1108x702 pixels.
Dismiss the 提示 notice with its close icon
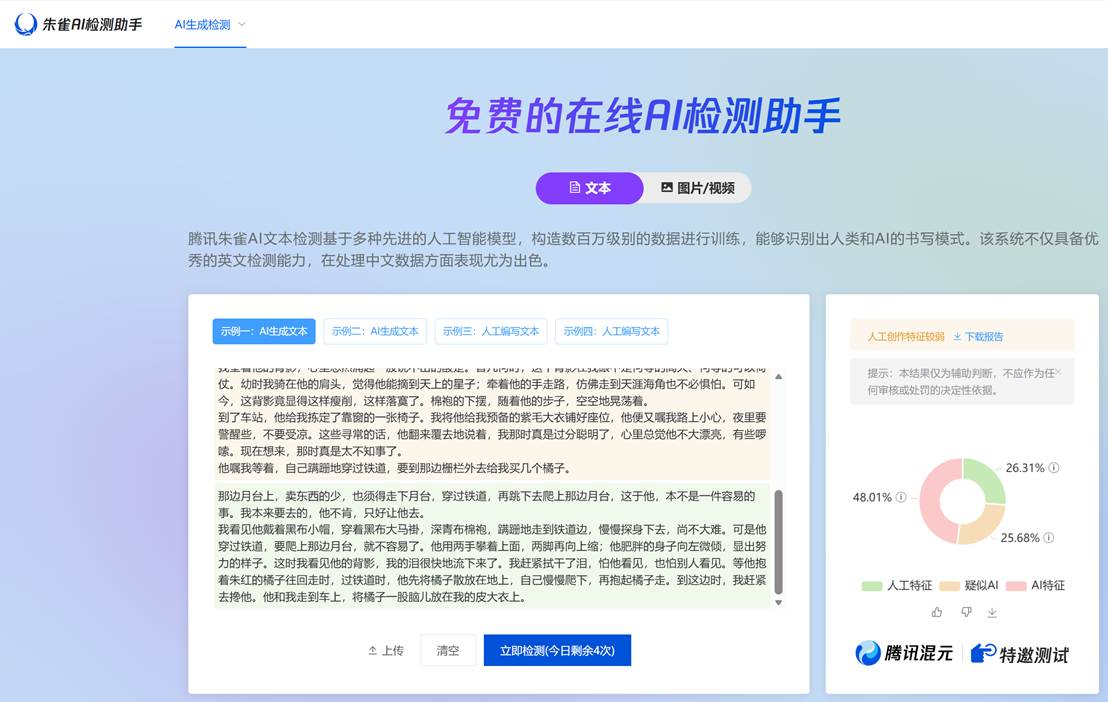click(1058, 372)
